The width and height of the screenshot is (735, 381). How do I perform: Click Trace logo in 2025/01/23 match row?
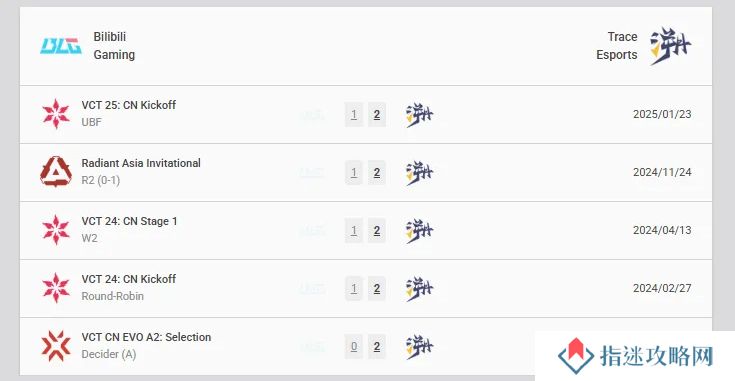pyautogui.click(x=420, y=115)
